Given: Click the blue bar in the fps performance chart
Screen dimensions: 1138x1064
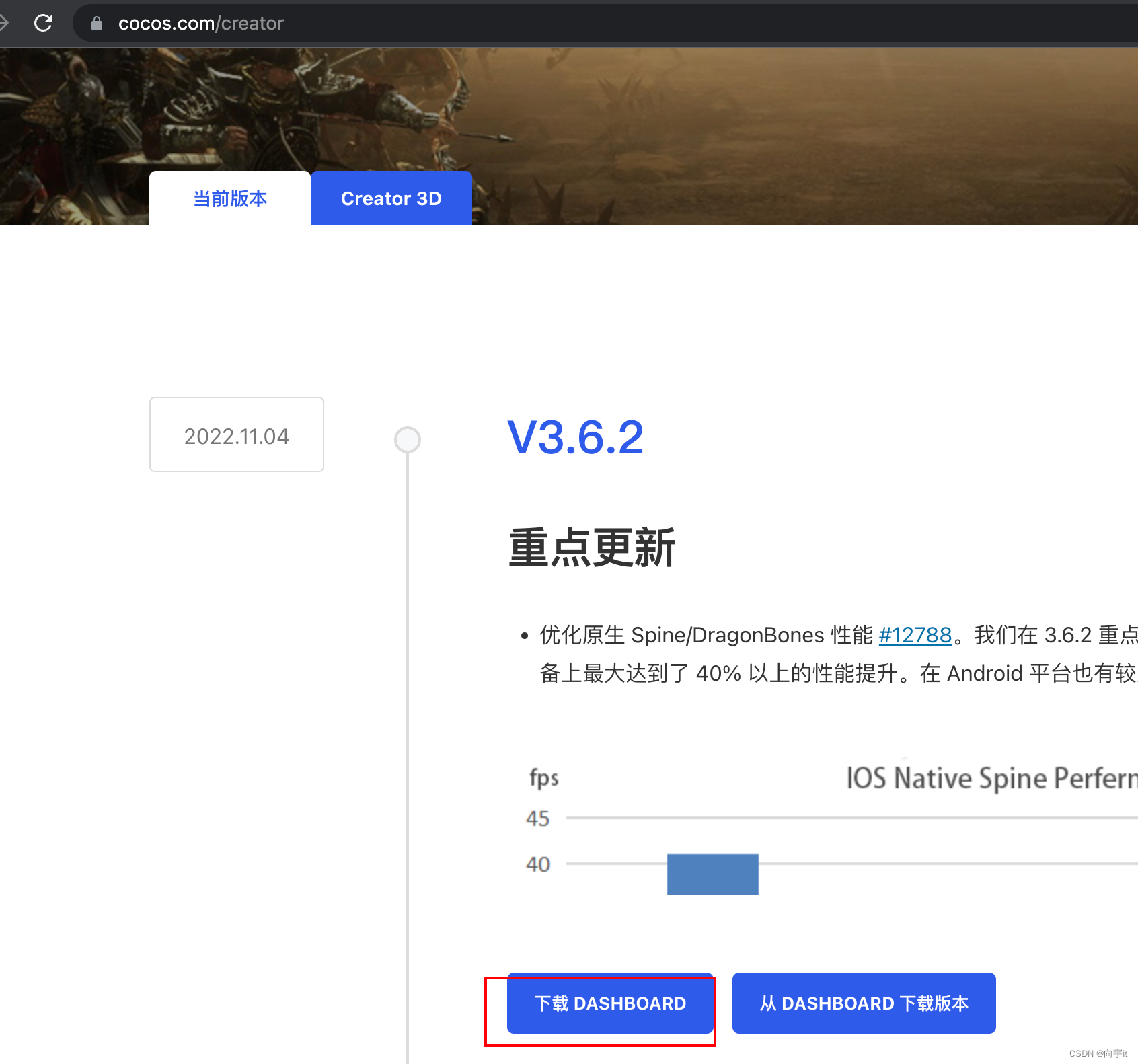Looking at the screenshot, I should (x=712, y=874).
